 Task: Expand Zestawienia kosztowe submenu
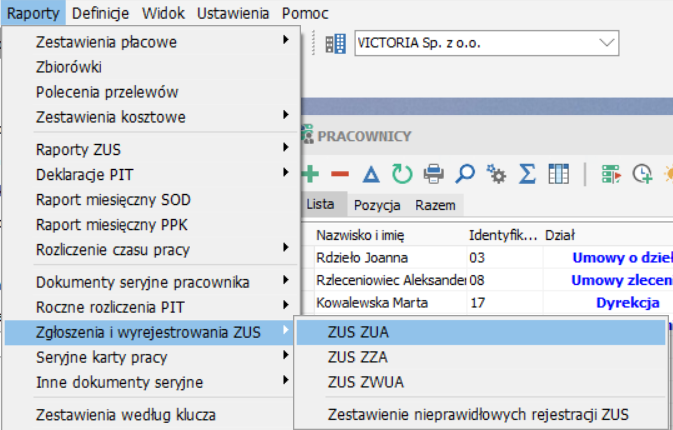click(x=151, y=117)
